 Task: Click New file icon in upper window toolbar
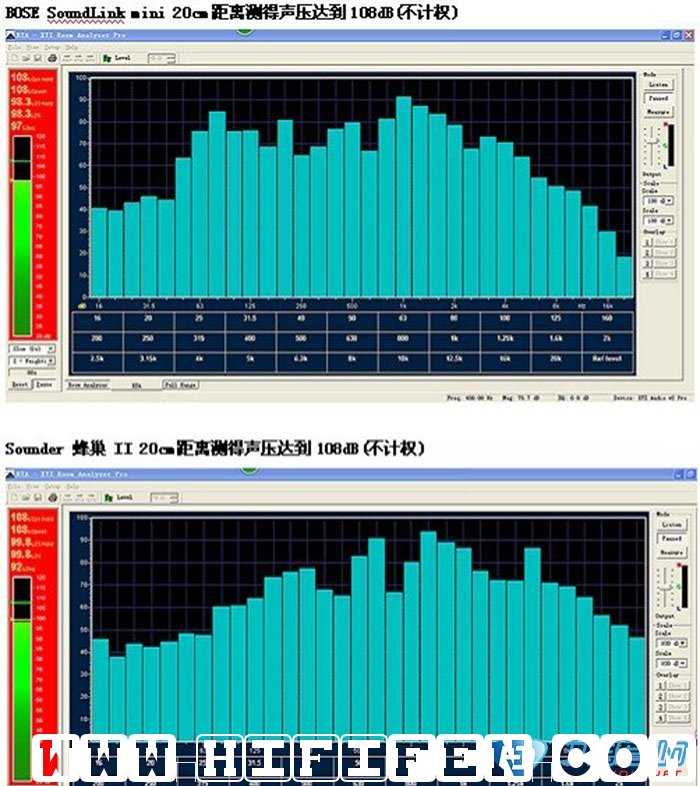[15, 58]
